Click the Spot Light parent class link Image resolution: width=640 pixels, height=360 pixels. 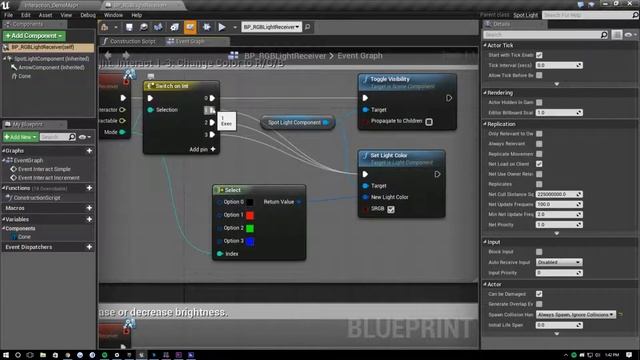526,15
